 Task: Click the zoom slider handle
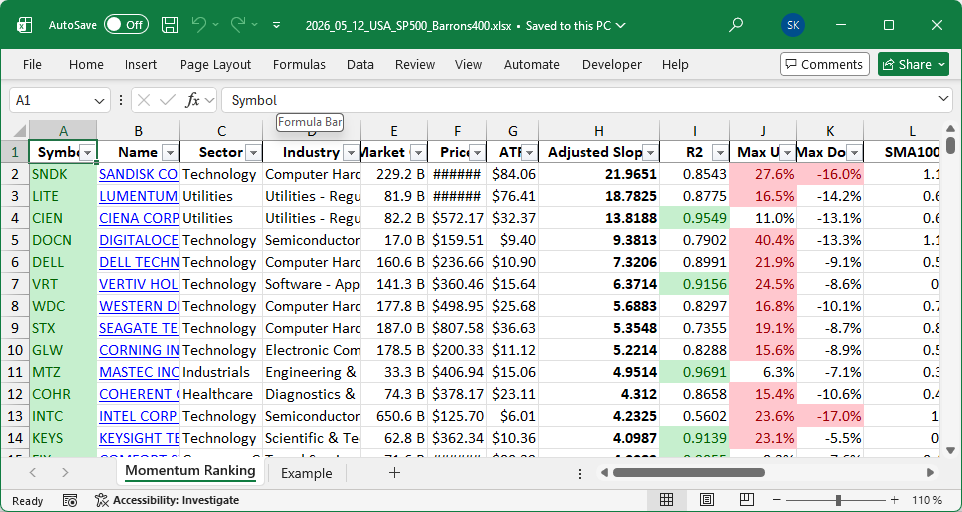click(838, 500)
